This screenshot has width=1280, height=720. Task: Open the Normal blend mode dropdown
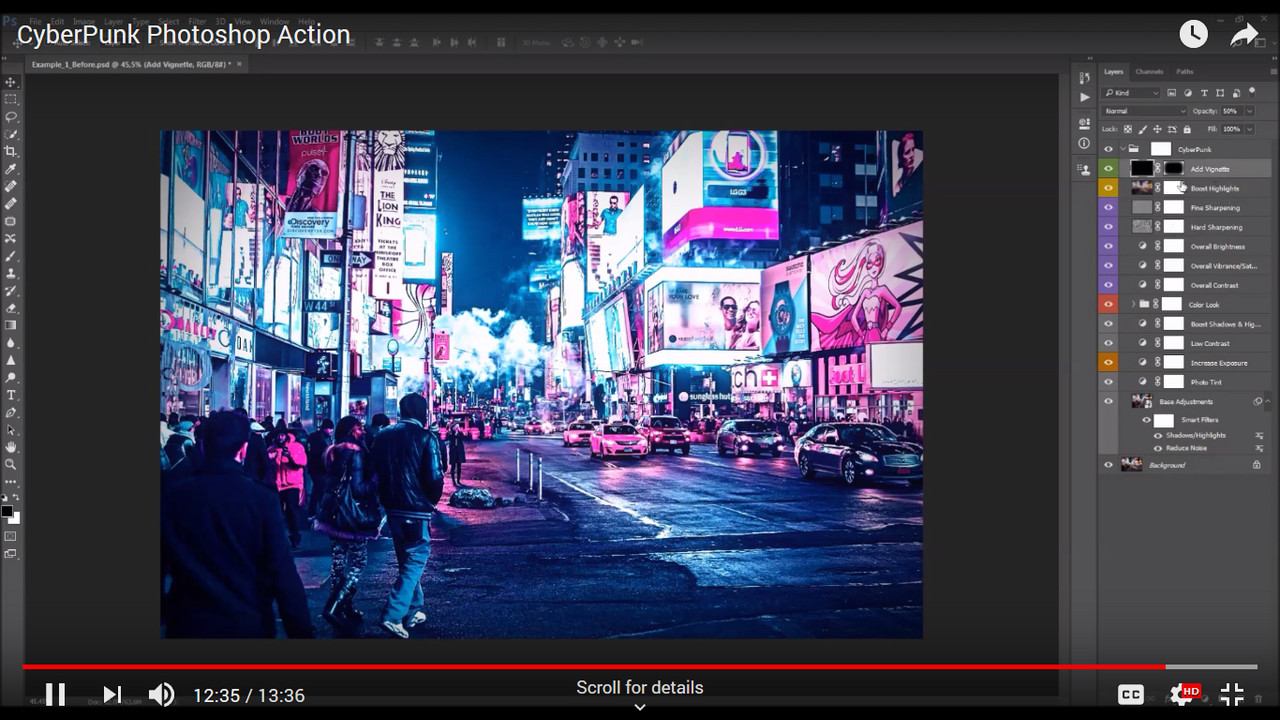(1144, 111)
